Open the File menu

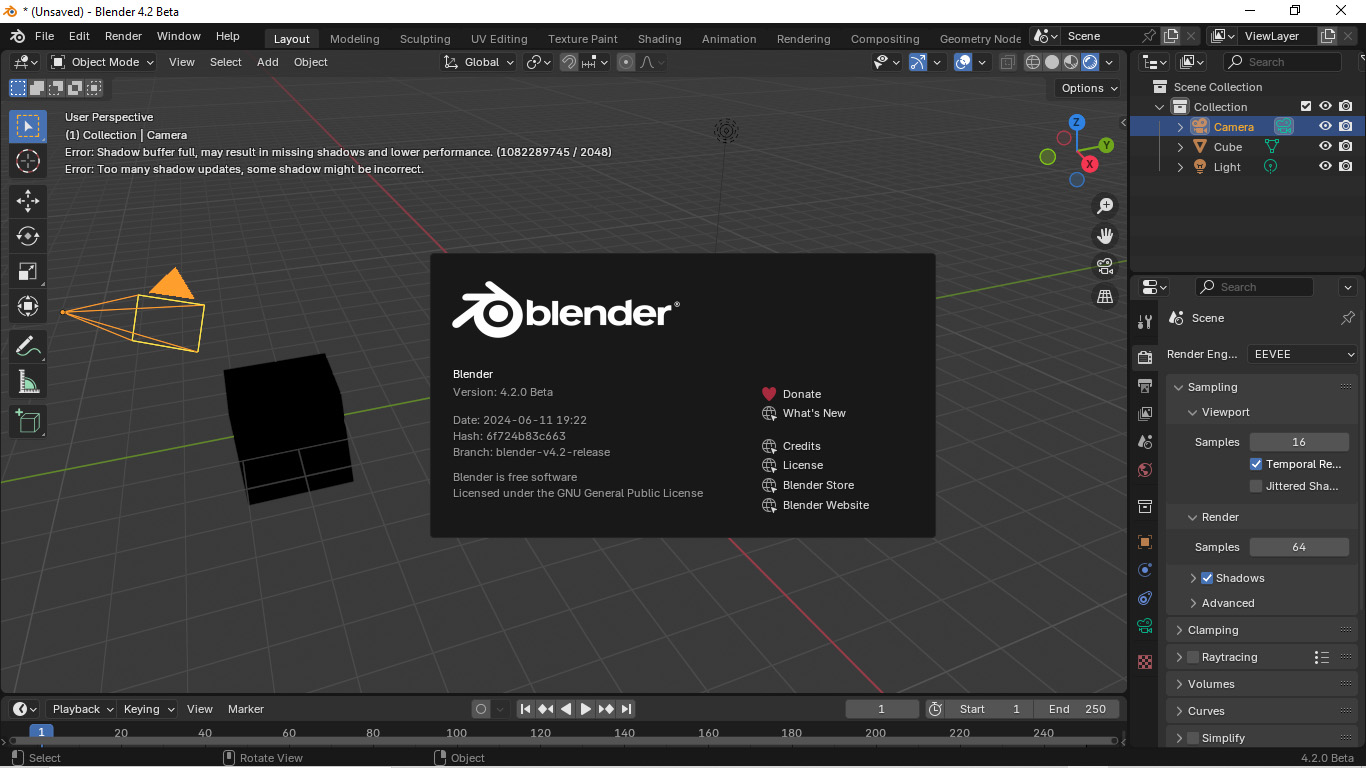point(44,36)
